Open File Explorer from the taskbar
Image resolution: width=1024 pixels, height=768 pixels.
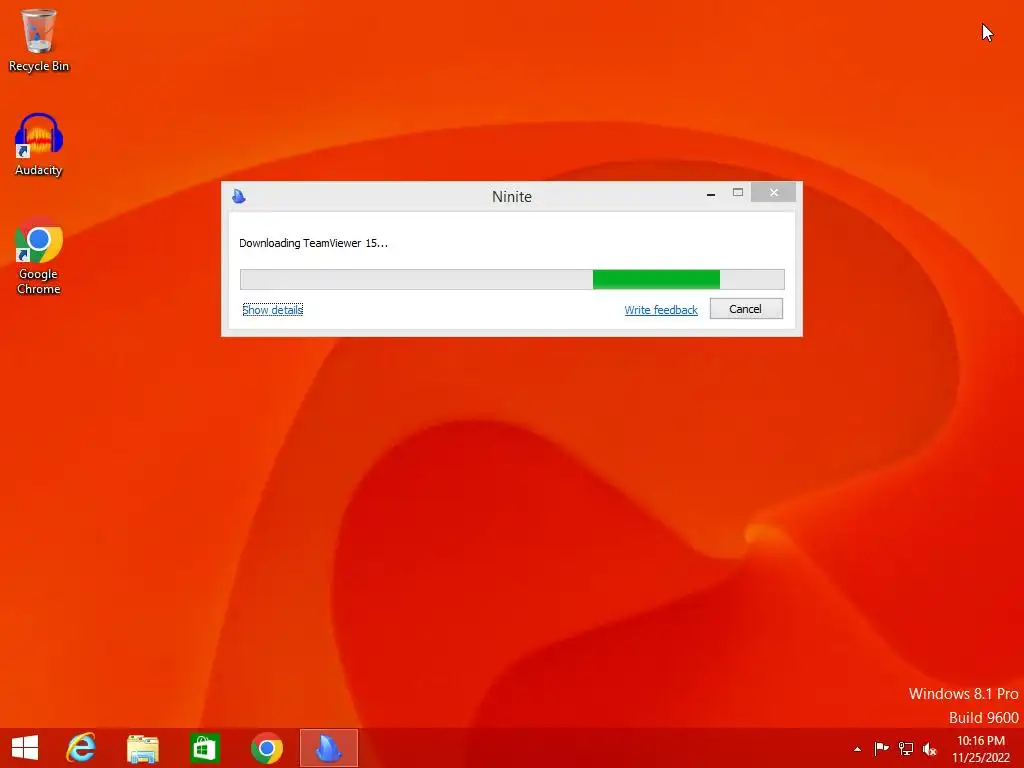click(143, 748)
